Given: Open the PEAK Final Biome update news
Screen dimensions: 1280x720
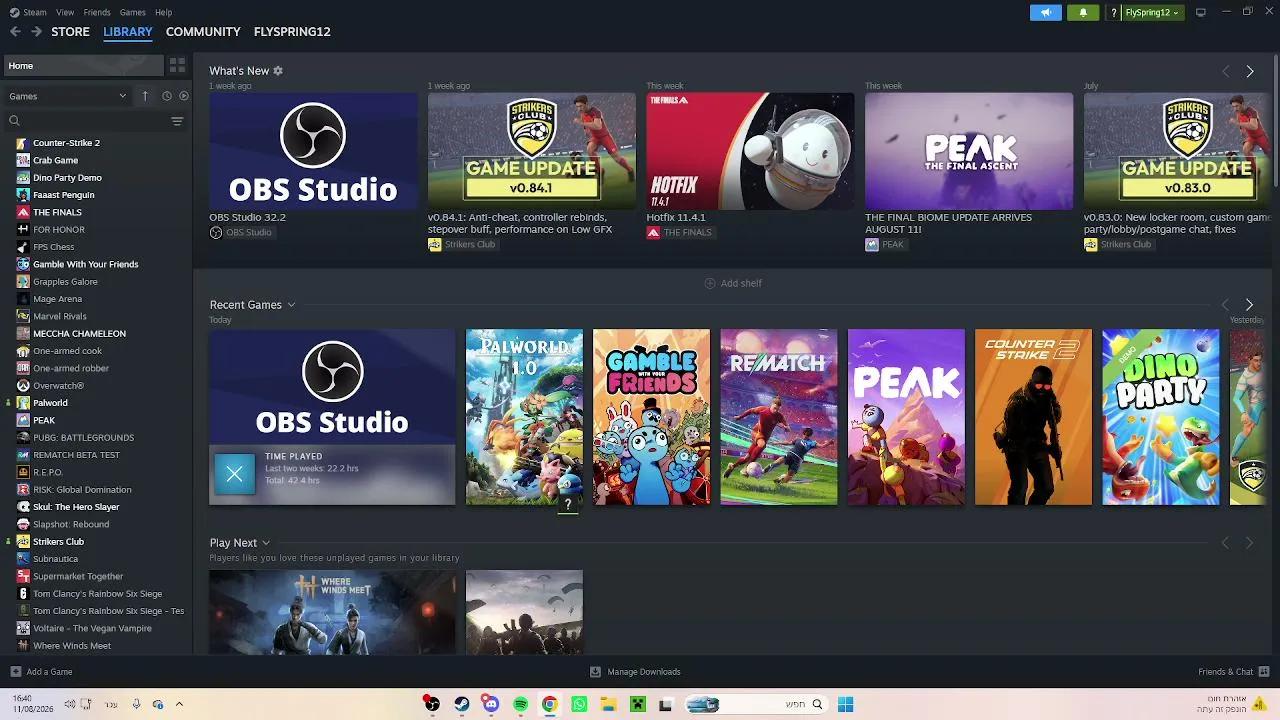Looking at the screenshot, I should [x=969, y=152].
